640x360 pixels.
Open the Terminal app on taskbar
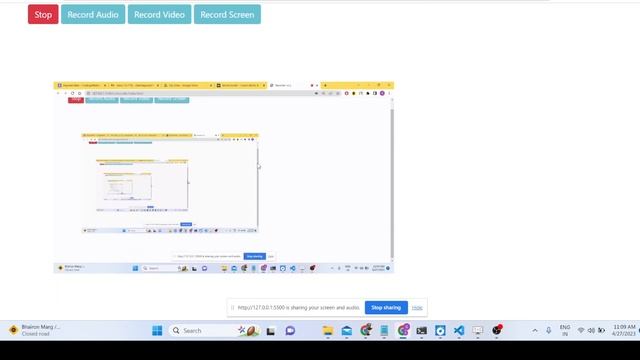(x=421, y=331)
